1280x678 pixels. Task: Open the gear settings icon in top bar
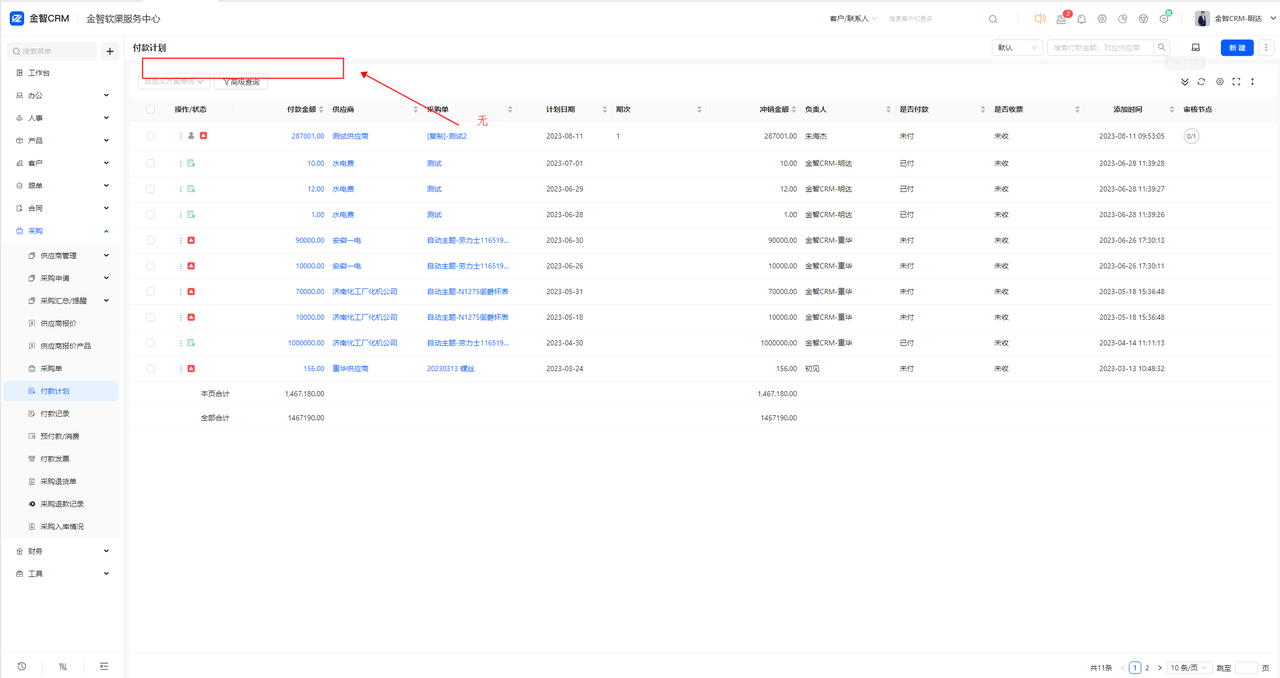(1102, 19)
